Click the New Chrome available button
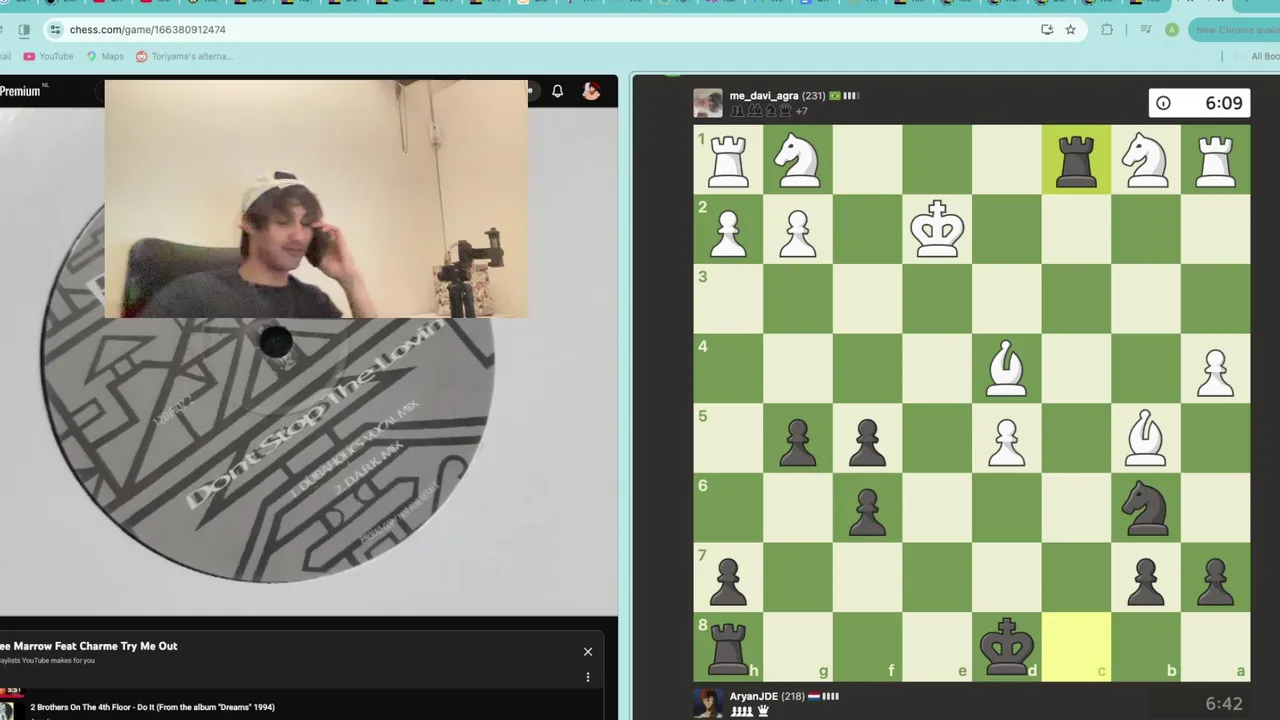 1235,30
